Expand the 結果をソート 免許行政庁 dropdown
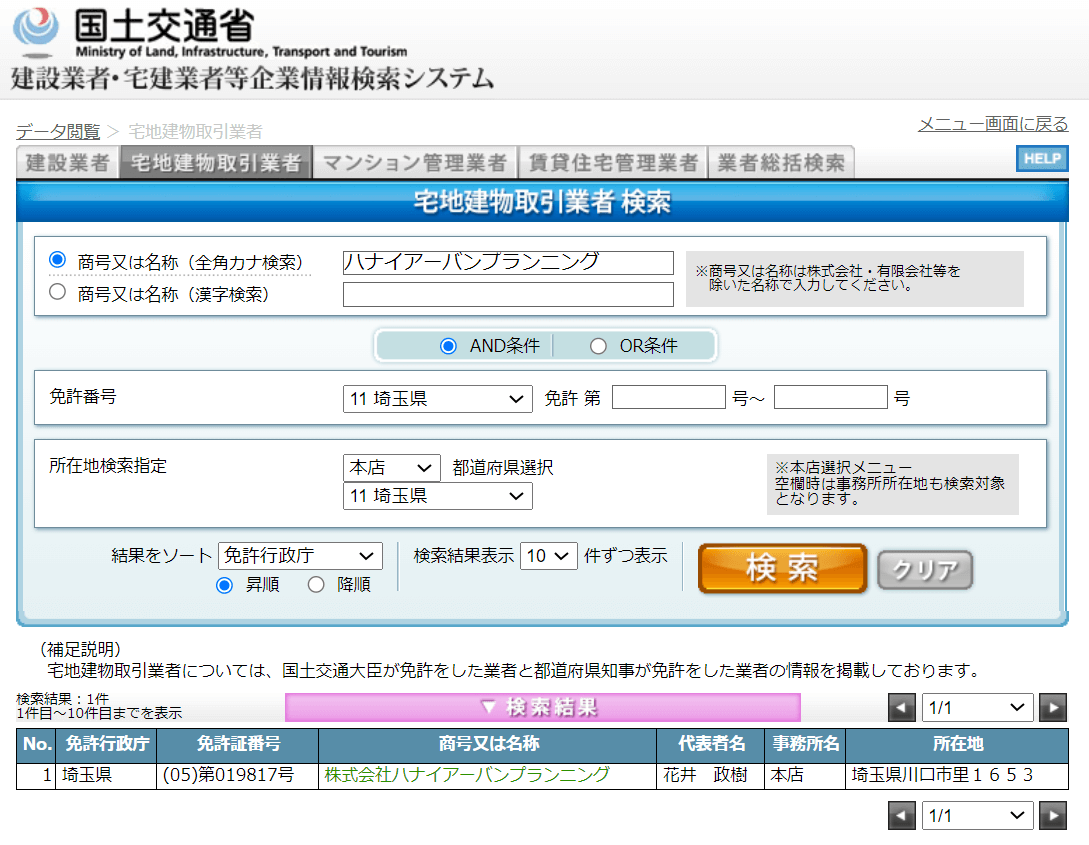1089x845 pixels. click(300, 556)
